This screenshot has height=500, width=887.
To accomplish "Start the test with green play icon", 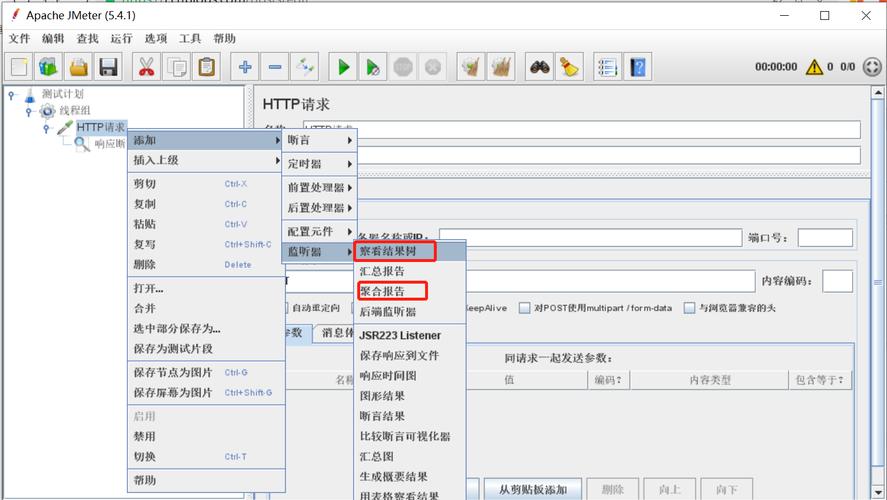I will [343, 67].
